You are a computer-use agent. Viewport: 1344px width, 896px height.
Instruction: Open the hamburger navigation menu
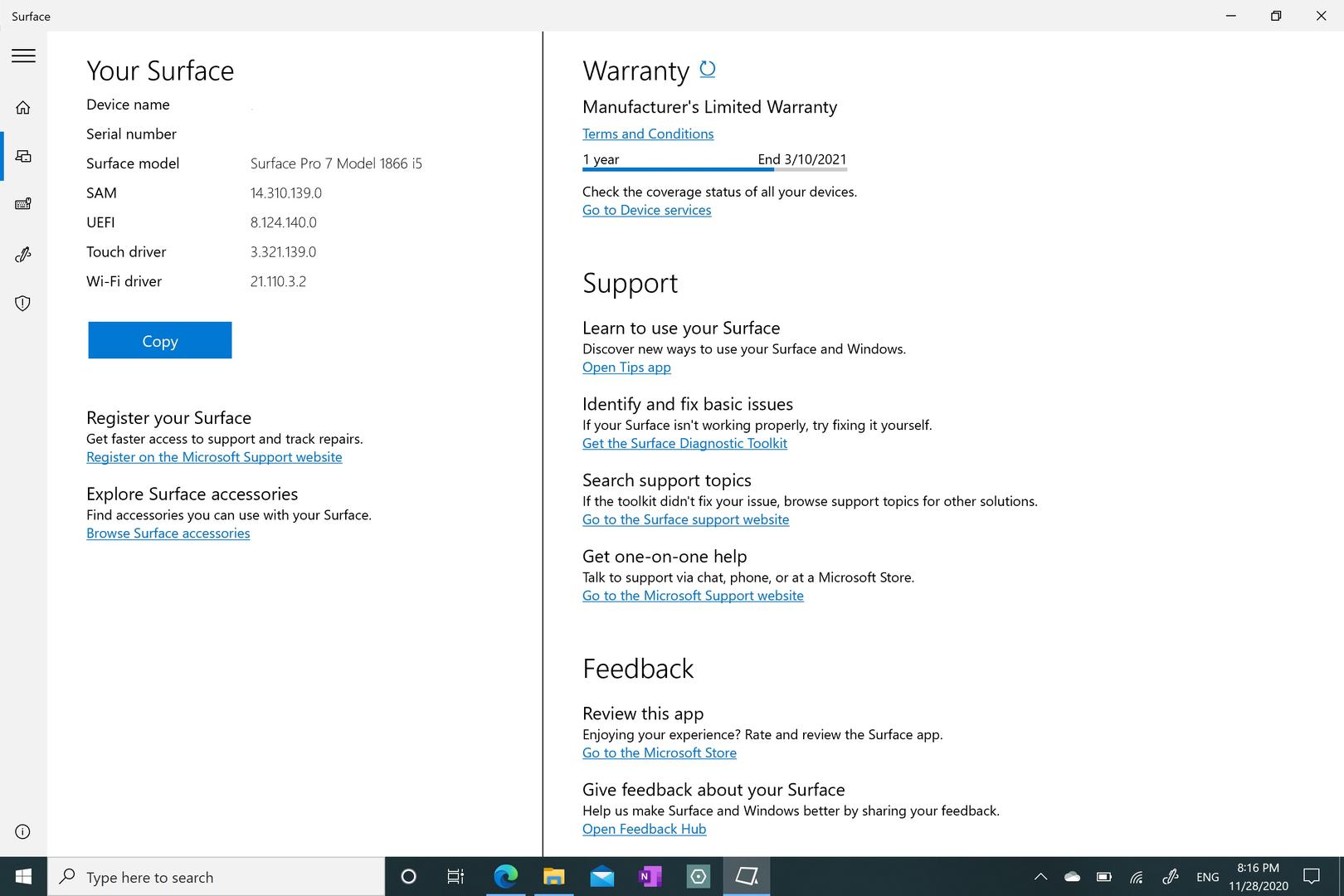click(x=23, y=56)
